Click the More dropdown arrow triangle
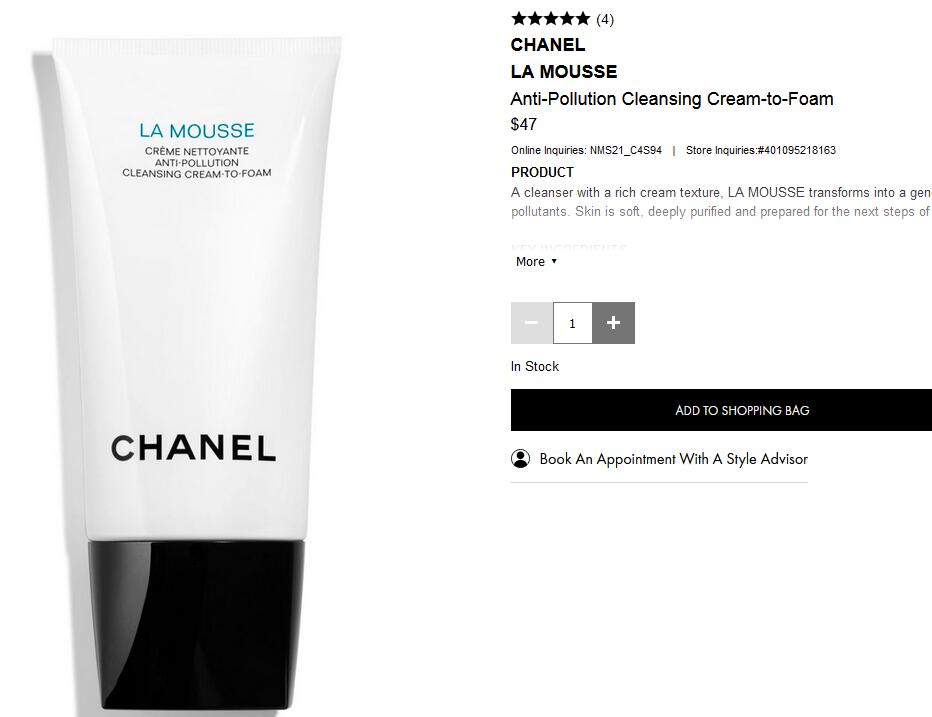This screenshot has width=932, height=717. (x=554, y=261)
